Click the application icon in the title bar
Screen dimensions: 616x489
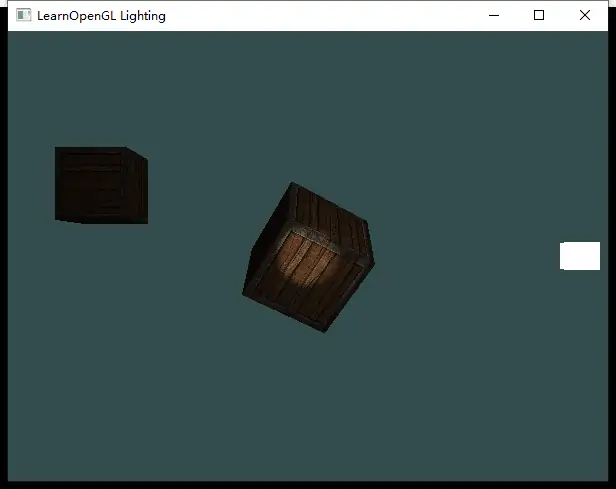click(24, 16)
